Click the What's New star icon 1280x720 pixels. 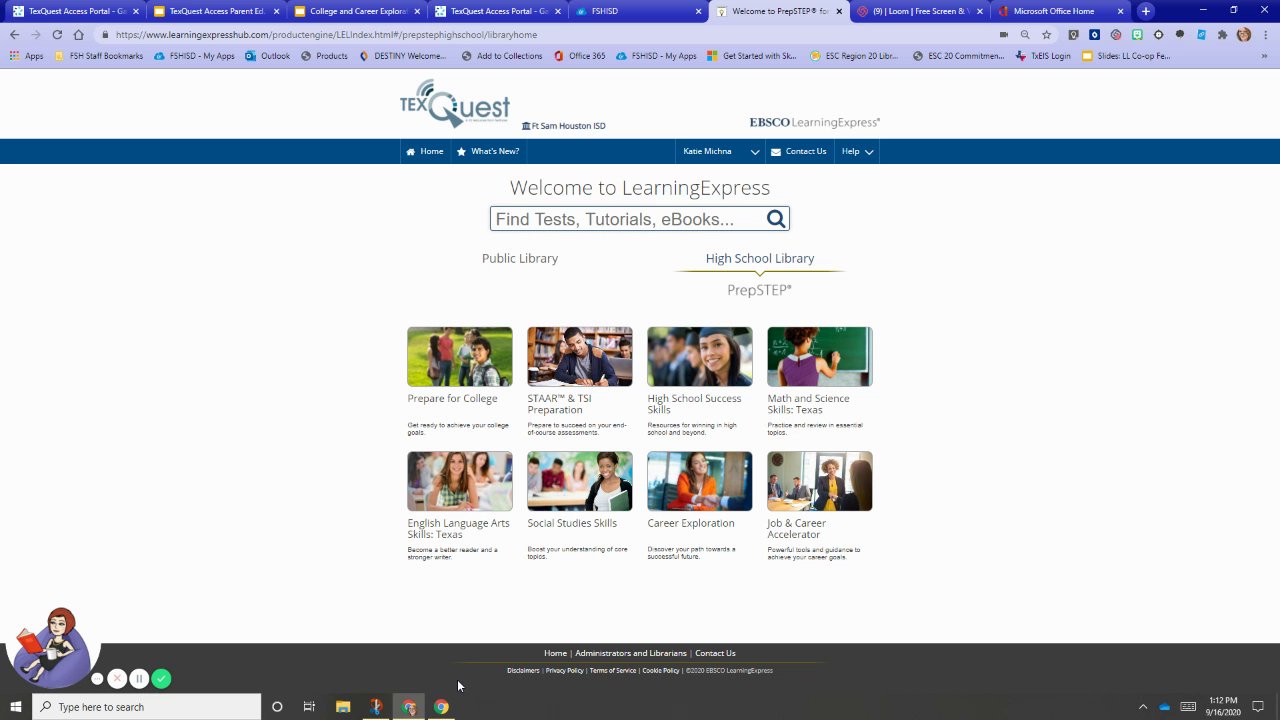[461, 152]
